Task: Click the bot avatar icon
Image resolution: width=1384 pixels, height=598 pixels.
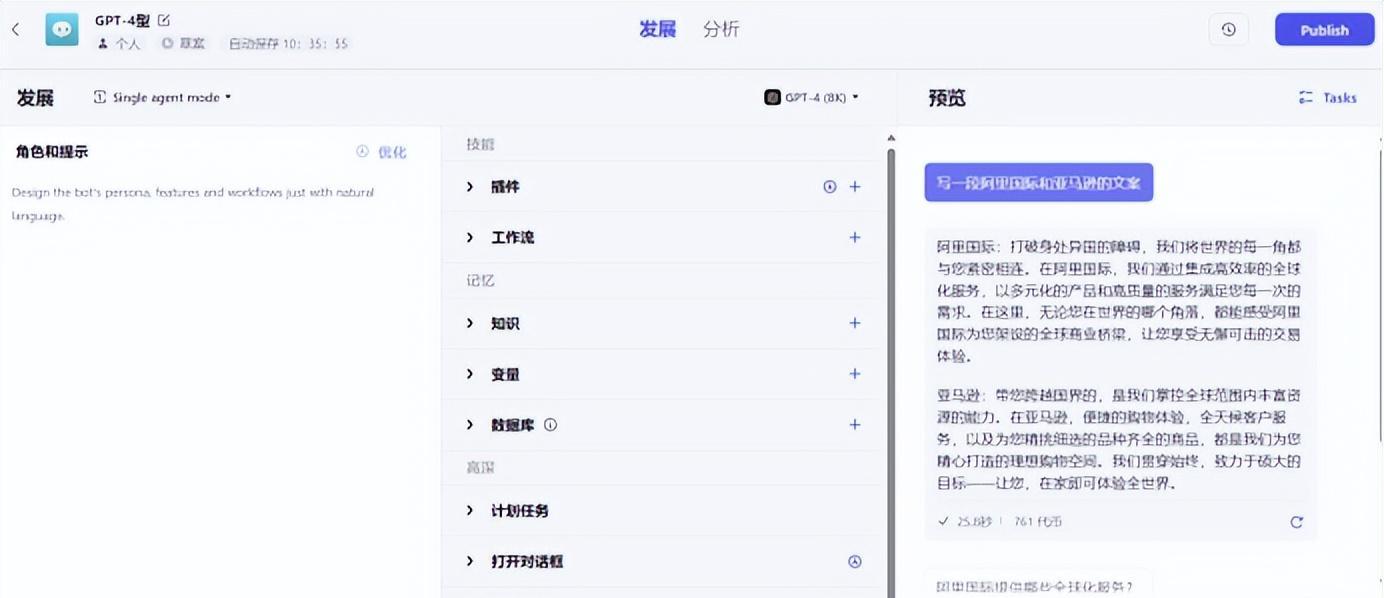Action: click(x=62, y=30)
